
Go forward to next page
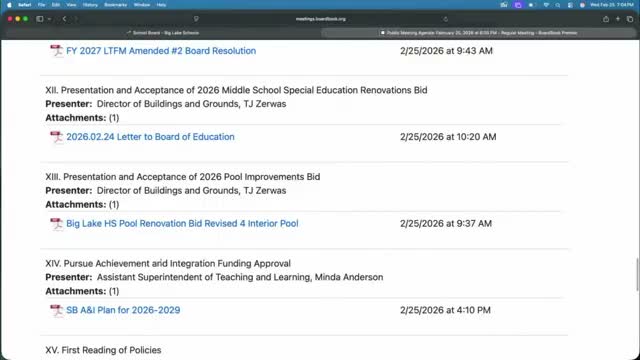click(x=76, y=19)
